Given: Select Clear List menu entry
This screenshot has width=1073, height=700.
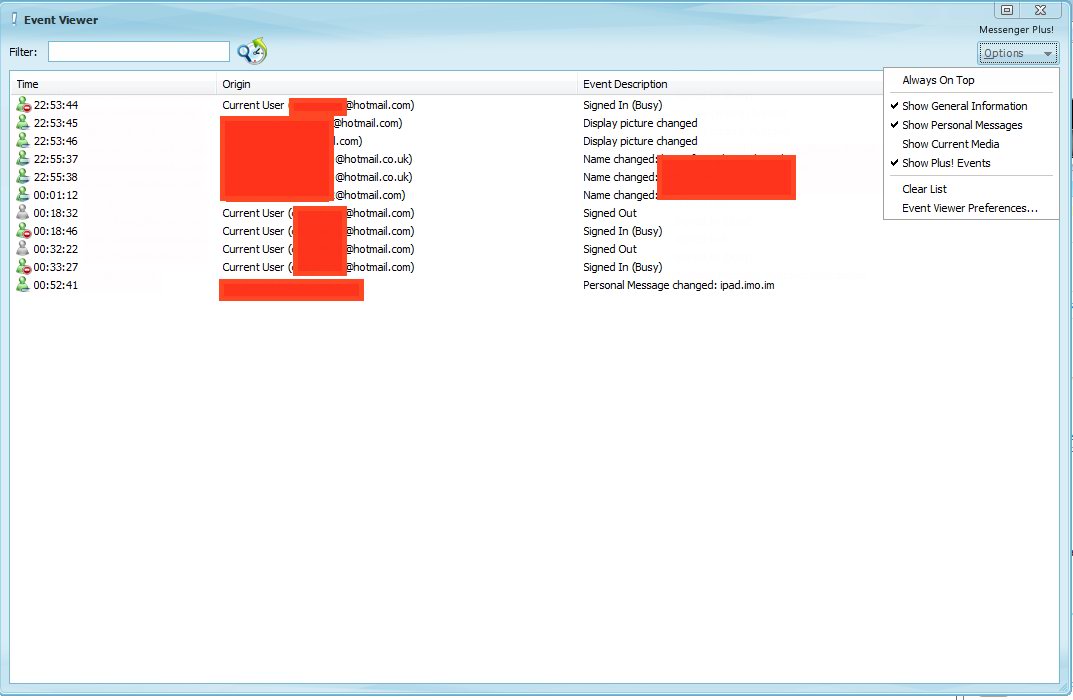Looking at the screenshot, I should click(x=924, y=189).
